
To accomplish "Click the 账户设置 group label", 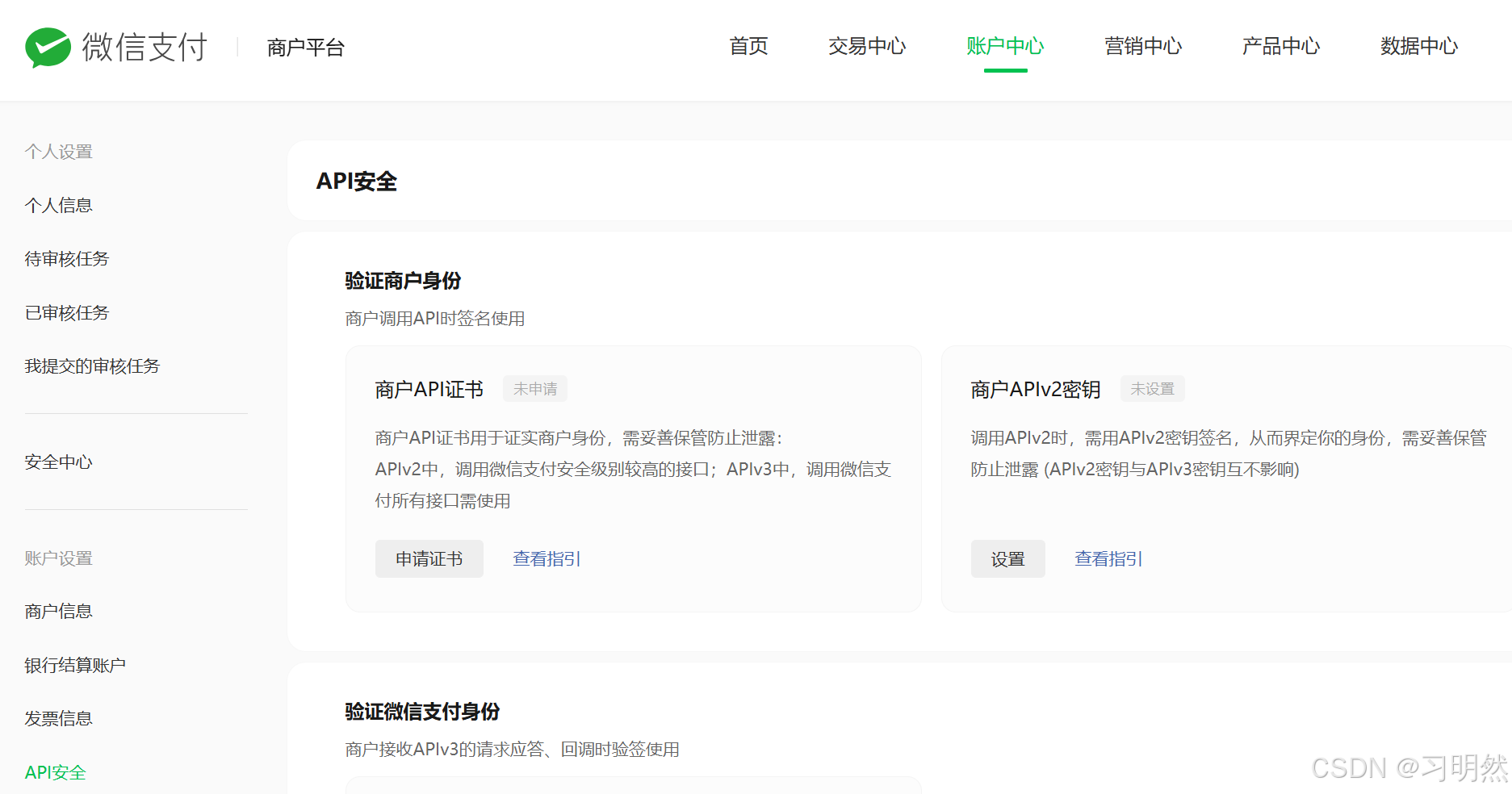I will (x=58, y=558).
